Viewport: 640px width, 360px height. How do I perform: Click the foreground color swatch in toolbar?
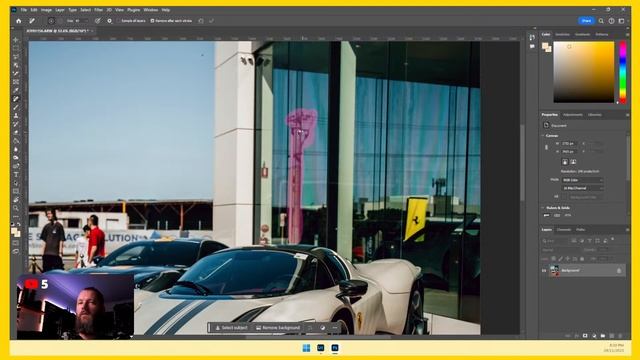[x=14, y=231]
